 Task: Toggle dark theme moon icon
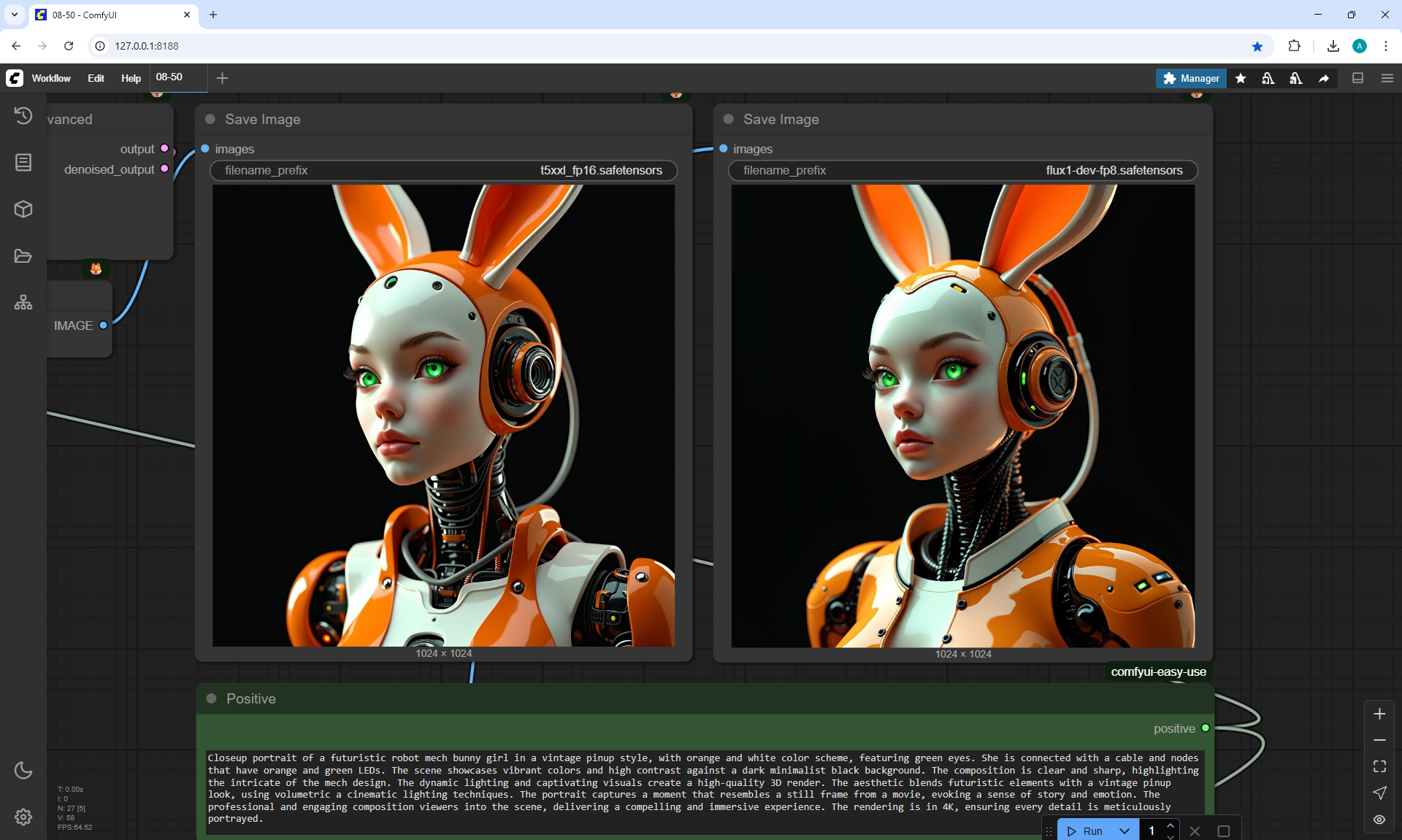(x=23, y=770)
